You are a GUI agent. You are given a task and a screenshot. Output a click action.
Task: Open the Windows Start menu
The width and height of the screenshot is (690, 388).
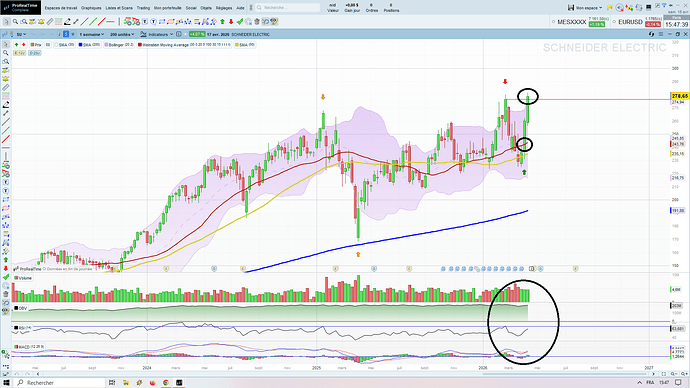point(6,383)
